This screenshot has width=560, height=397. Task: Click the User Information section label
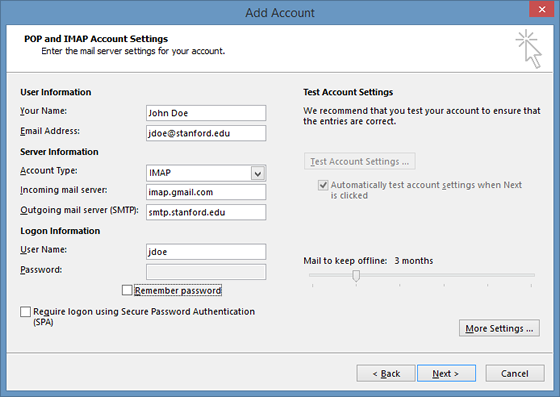pos(55,92)
